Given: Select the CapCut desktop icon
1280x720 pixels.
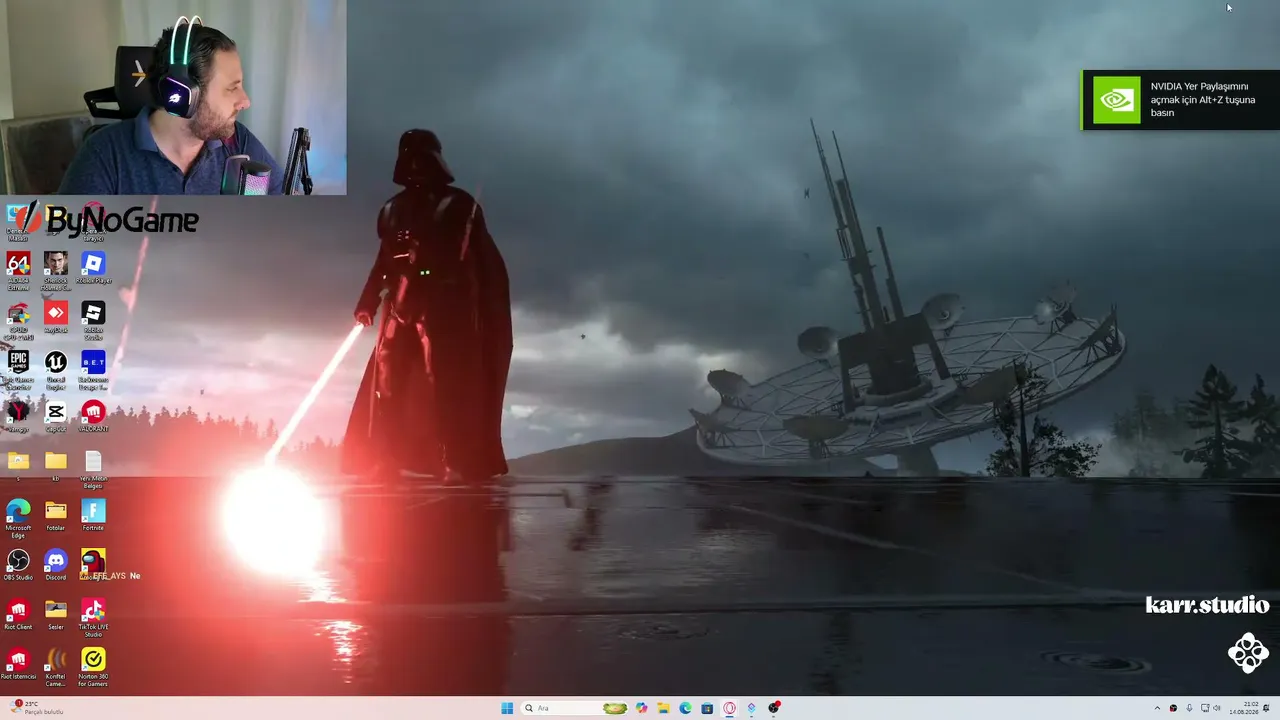Looking at the screenshot, I should 56,416.
